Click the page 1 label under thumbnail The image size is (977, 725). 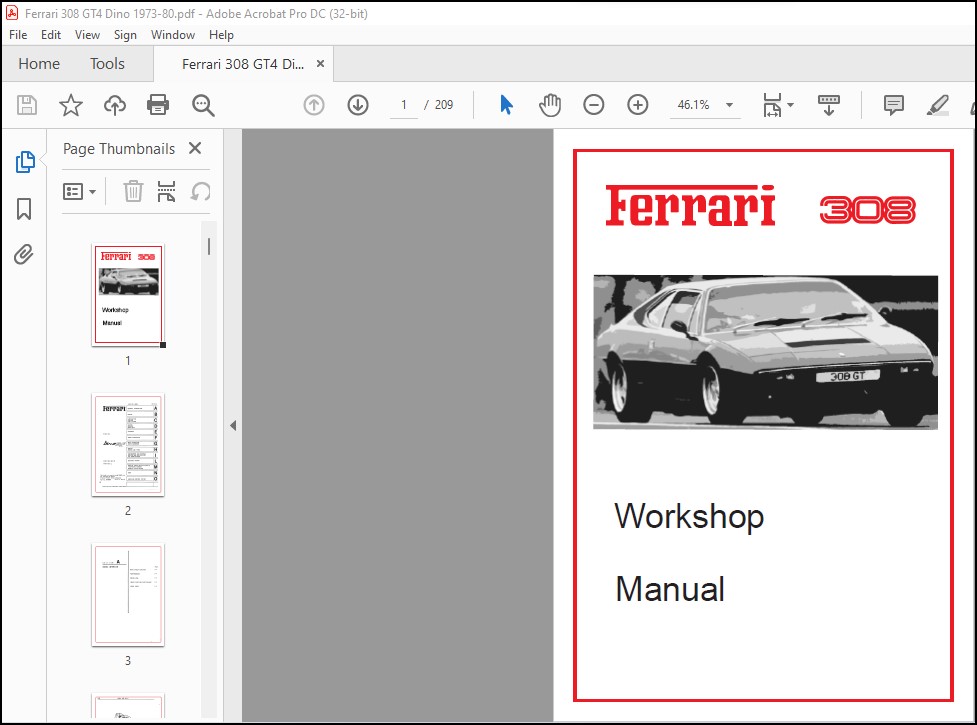(128, 361)
